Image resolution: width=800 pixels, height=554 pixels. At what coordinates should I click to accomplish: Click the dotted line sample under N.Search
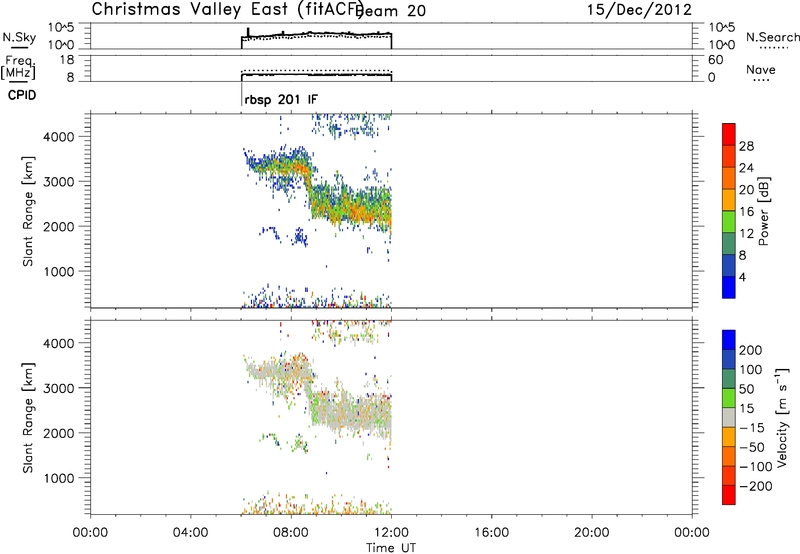(772, 47)
